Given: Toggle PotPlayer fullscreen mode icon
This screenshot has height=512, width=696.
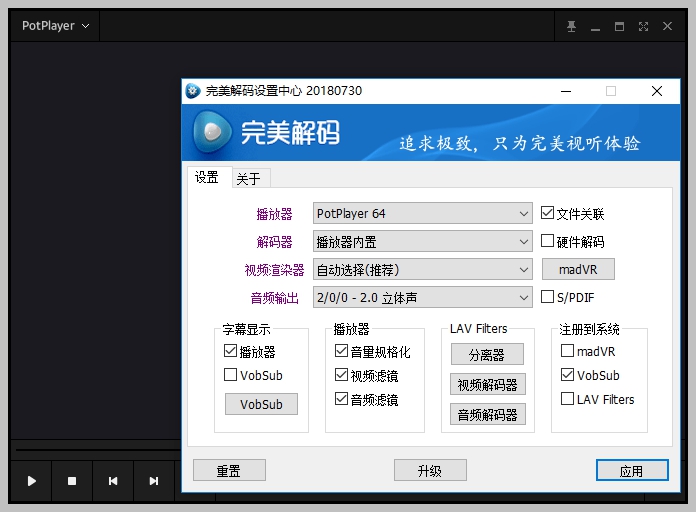Looking at the screenshot, I should pos(643,27).
